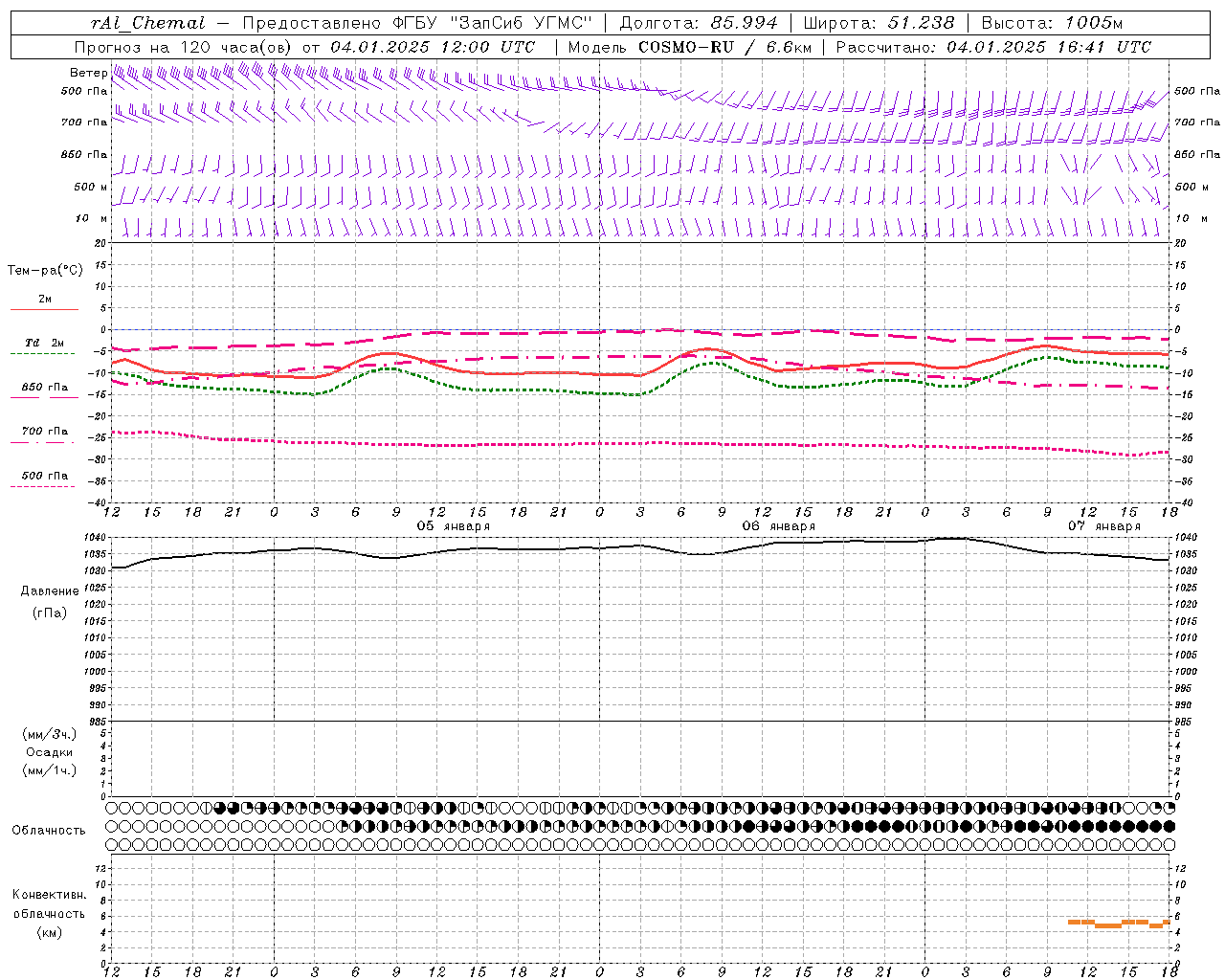1225x980 pixels.
Task: Click the Облачность cloud cover label
Action: pyautogui.click(x=48, y=830)
